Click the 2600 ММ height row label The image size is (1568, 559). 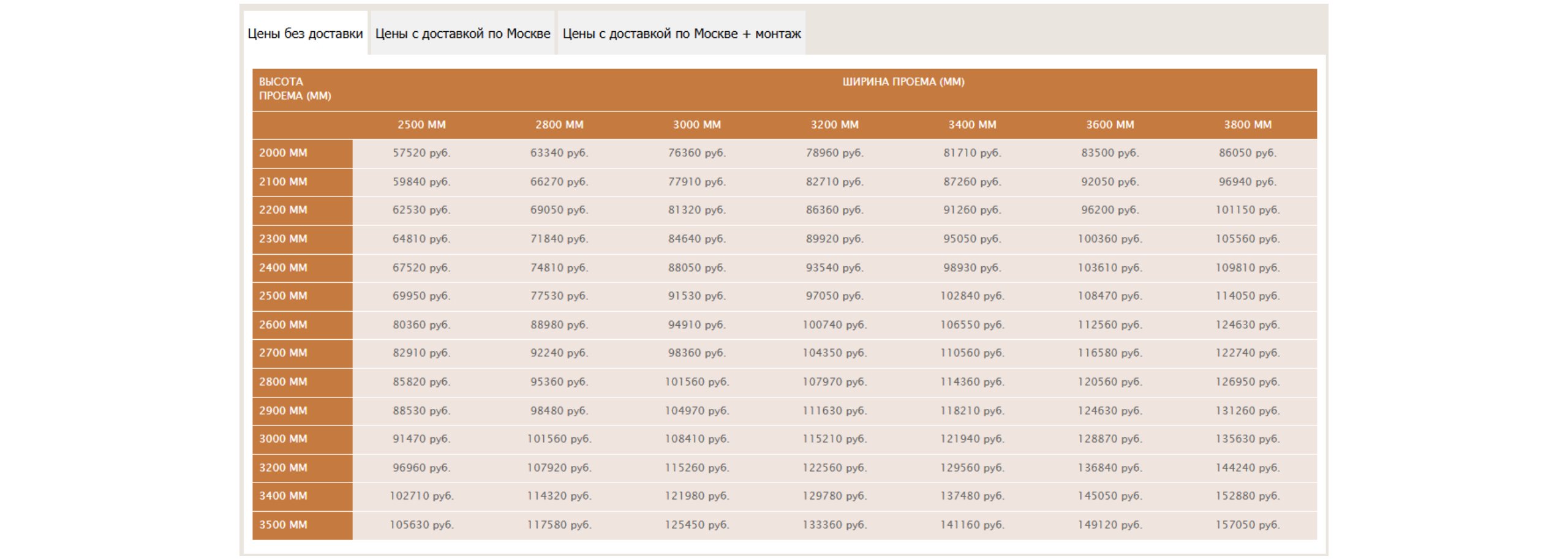point(303,325)
